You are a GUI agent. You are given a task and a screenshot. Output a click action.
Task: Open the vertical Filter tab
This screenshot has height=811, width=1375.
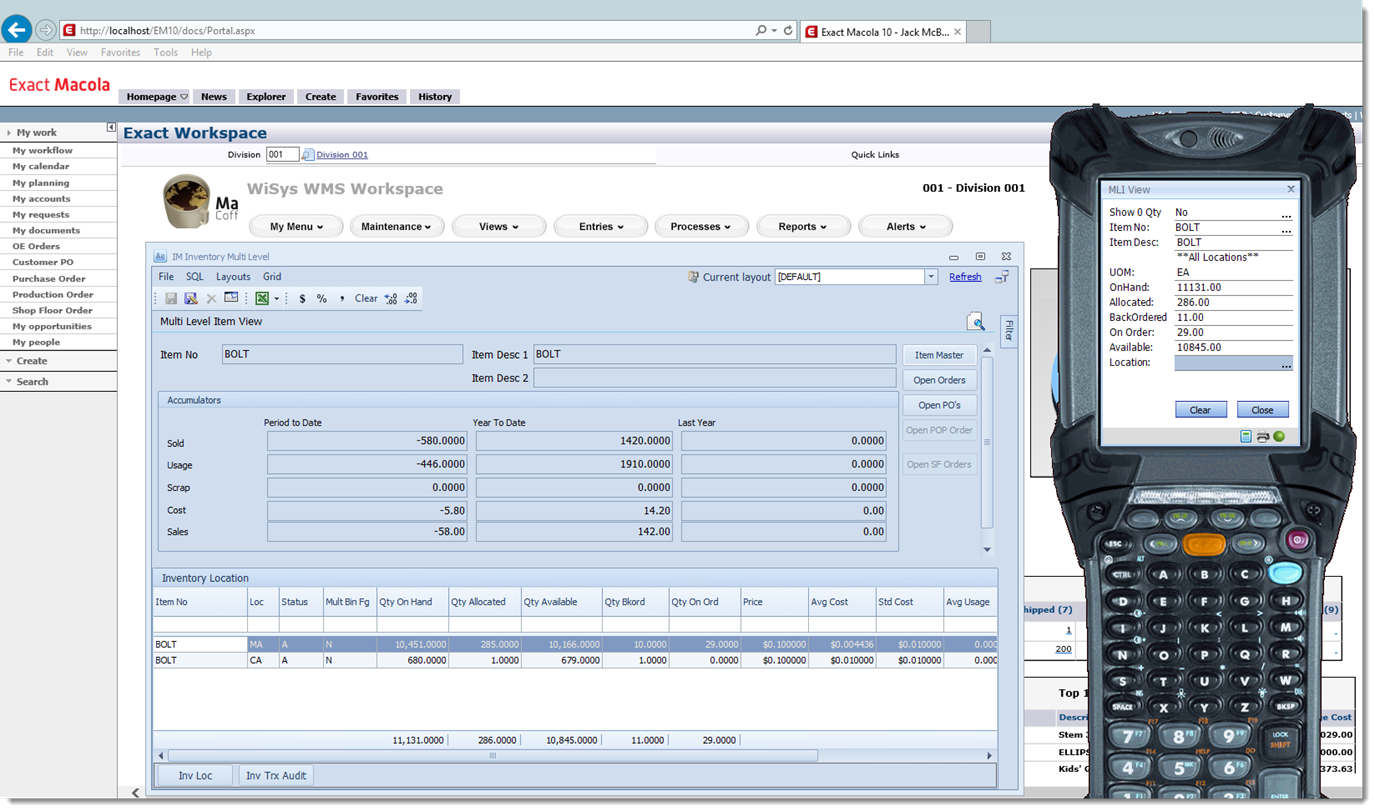coord(1008,331)
